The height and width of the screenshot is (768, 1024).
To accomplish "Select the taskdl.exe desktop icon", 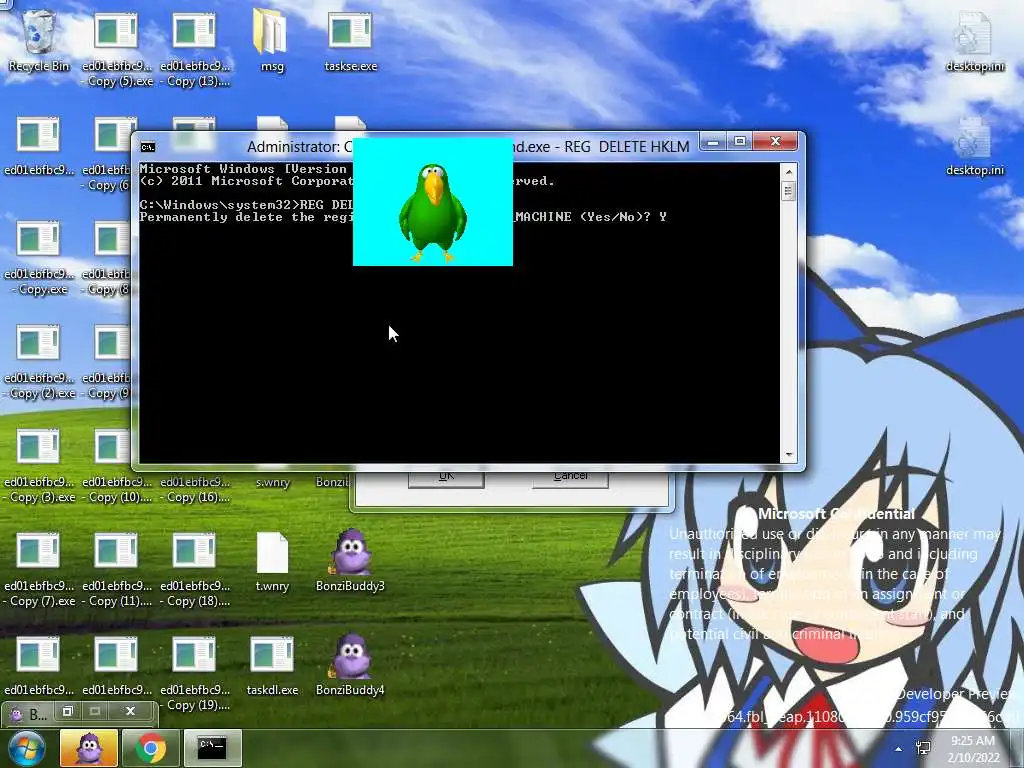I will (272, 666).
